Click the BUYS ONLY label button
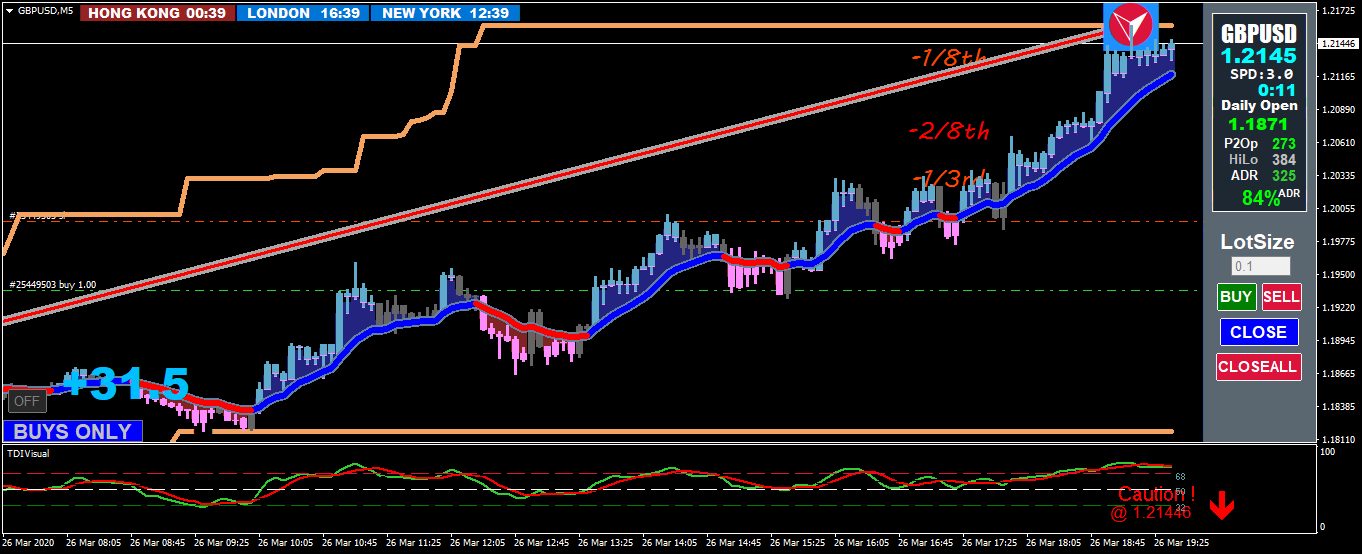The image size is (1362, 554). click(x=72, y=431)
